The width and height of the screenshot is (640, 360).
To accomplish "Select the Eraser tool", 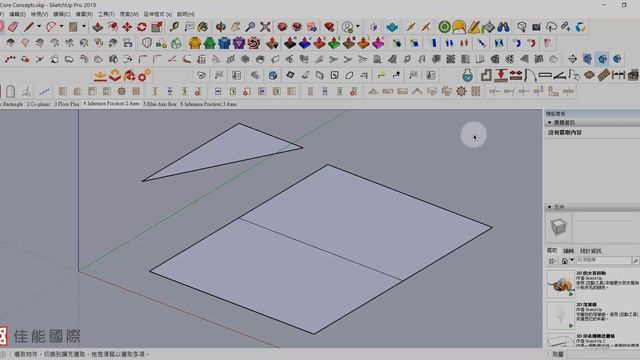I will (x=13, y=27).
